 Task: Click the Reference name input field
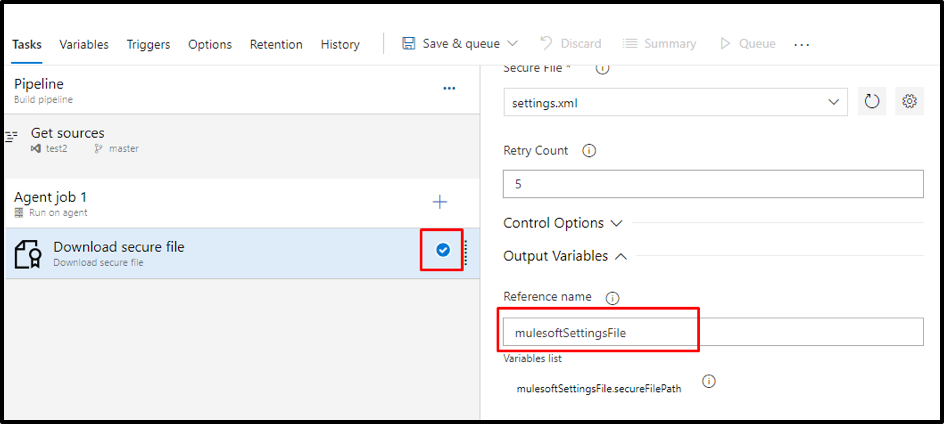[x=712, y=333]
